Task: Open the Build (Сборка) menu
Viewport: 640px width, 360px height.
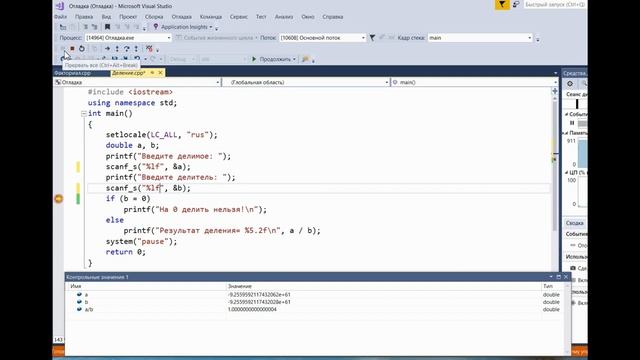Action: pos(154,17)
